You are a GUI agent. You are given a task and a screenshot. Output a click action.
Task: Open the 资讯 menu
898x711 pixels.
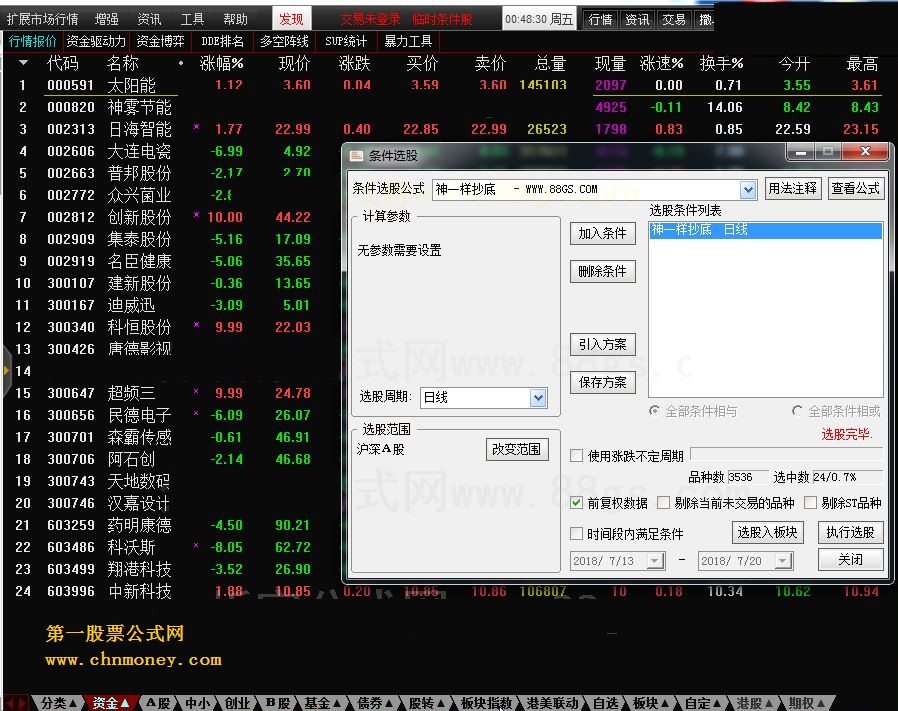pos(149,19)
